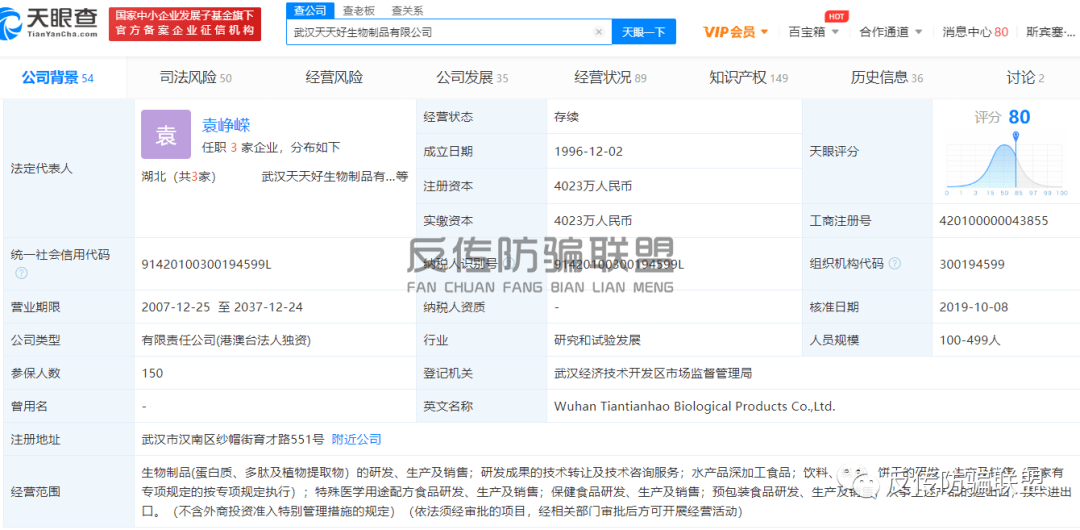Clear the search box with the X icon
Viewport: 1080px width, 530px height.
click(598, 32)
